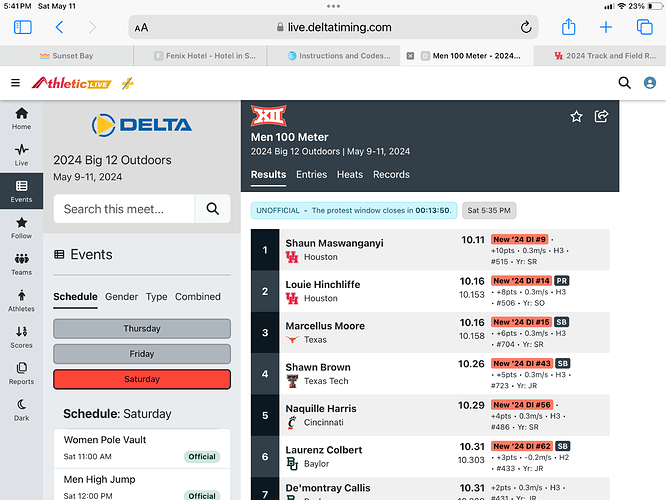
Task: Submit the meet search magnifier button
Action: coord(213,209)
